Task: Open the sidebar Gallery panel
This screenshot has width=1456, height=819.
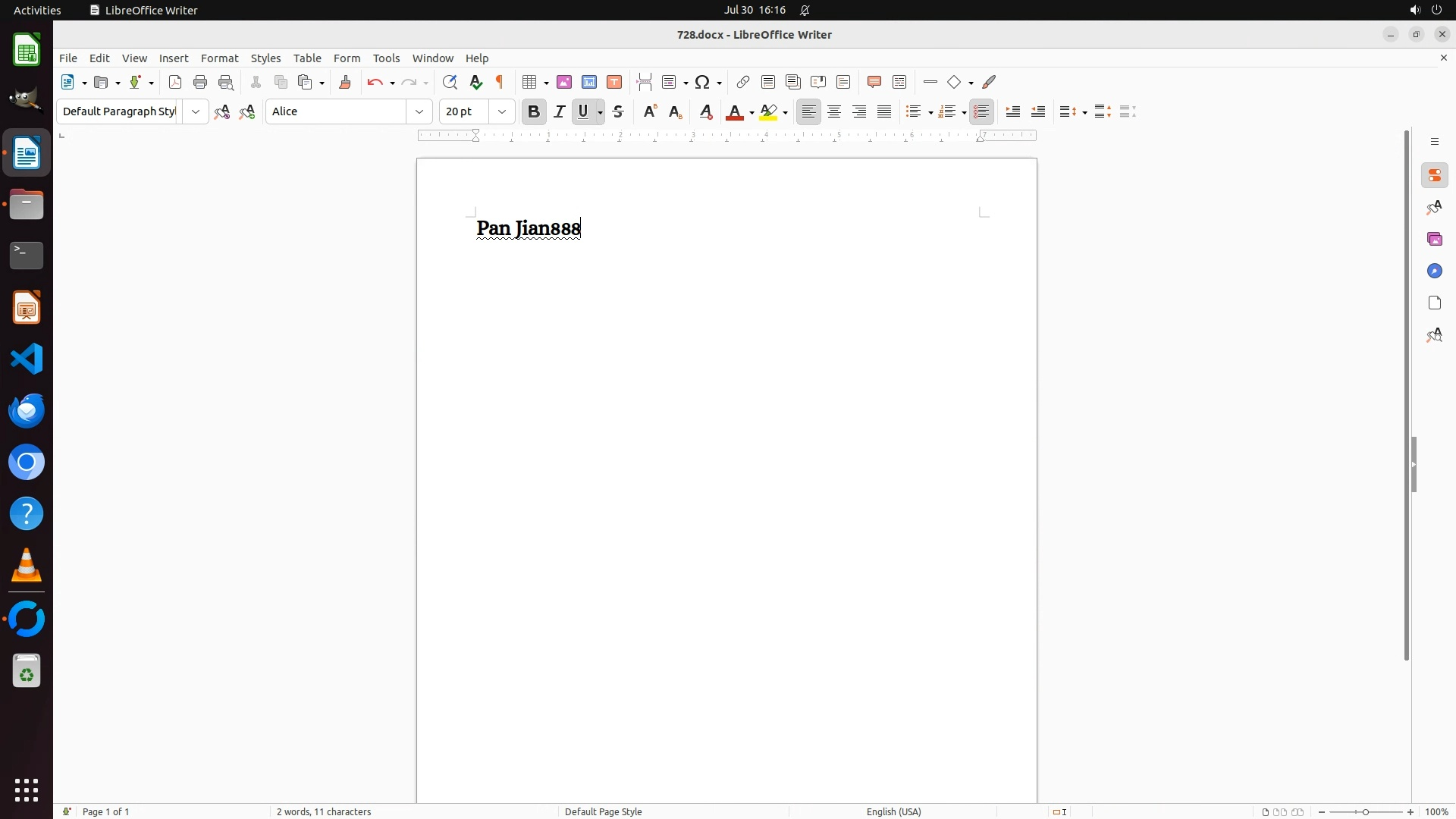Action: (x=1435, y=240)
